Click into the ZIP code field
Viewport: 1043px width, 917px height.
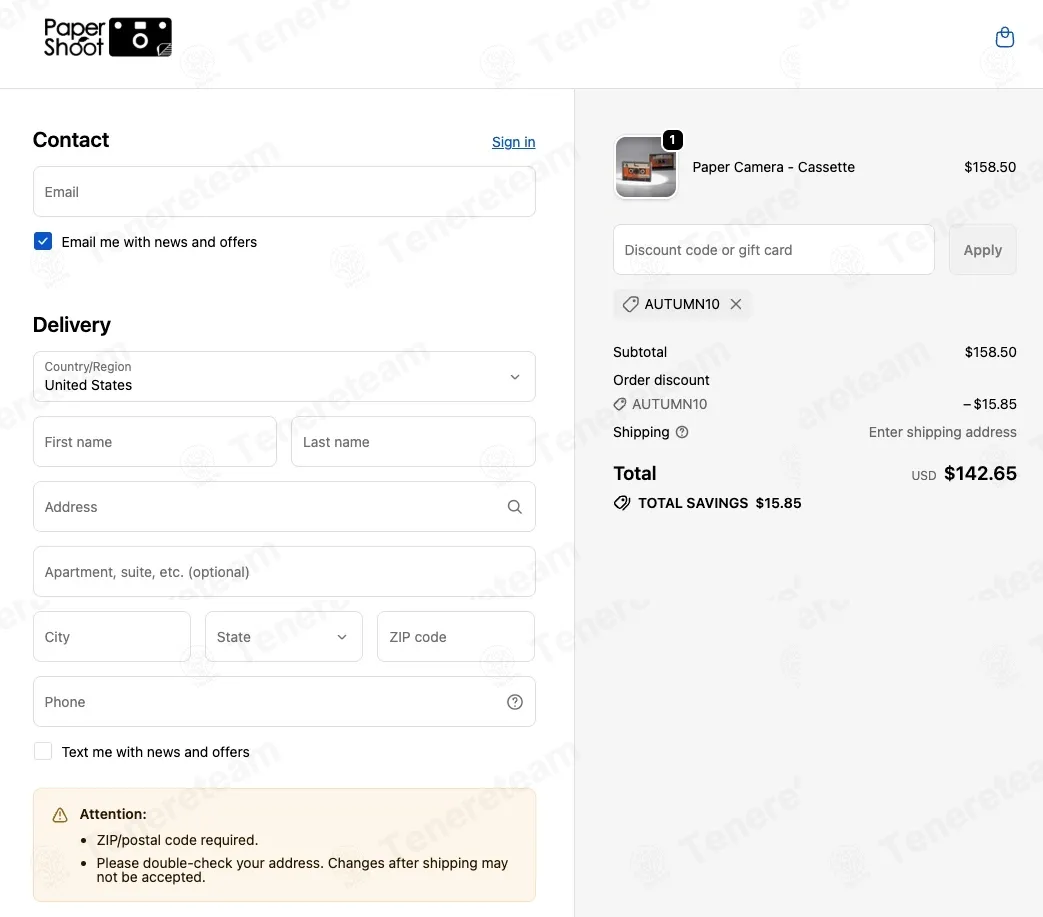click(x=455, y=637)
